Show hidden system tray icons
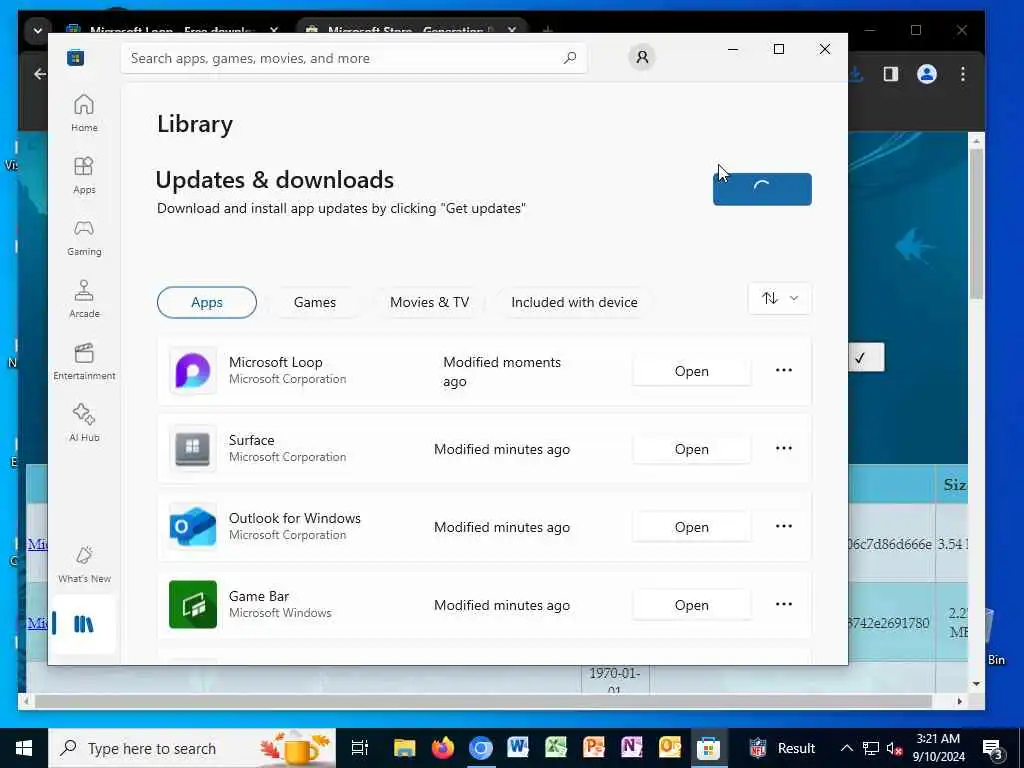Screen dimensions: 1024x768 tap(846, 748)
